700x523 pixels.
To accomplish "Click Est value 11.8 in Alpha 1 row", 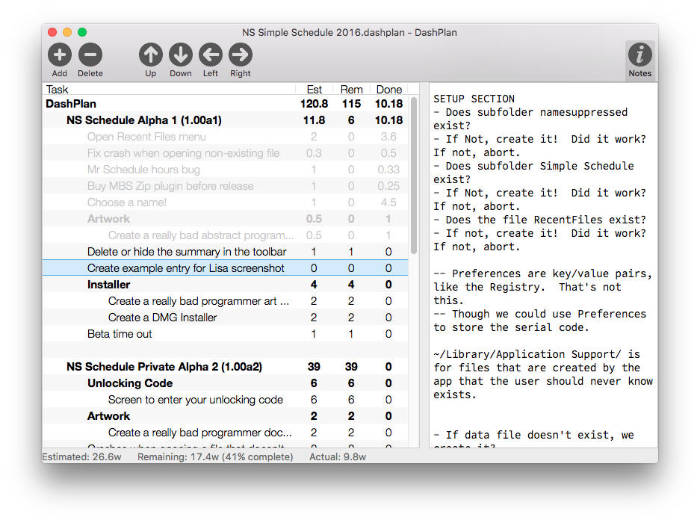I will click(x=314, y=120).
